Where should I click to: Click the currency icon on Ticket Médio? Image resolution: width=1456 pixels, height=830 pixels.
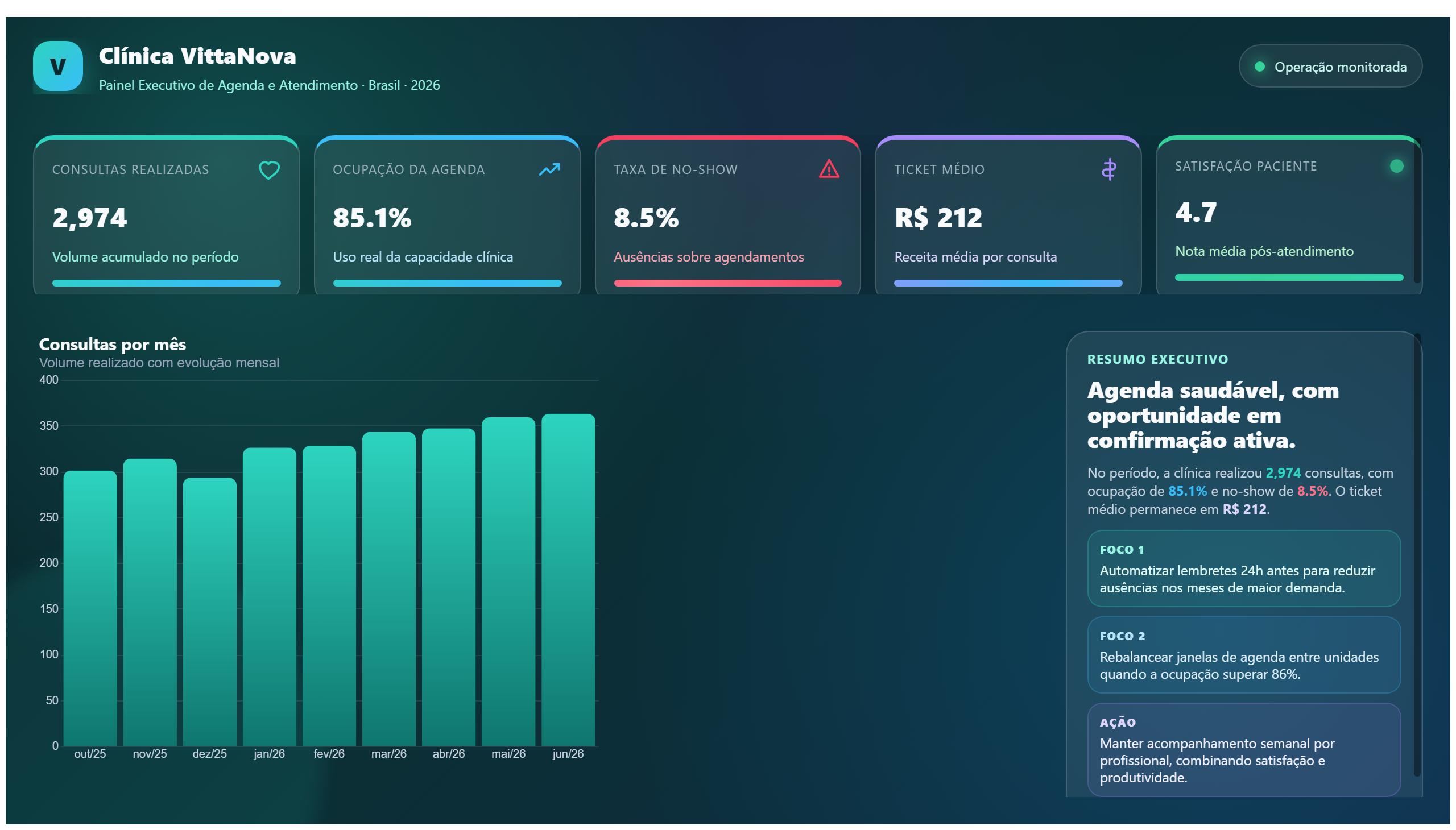1108,169
